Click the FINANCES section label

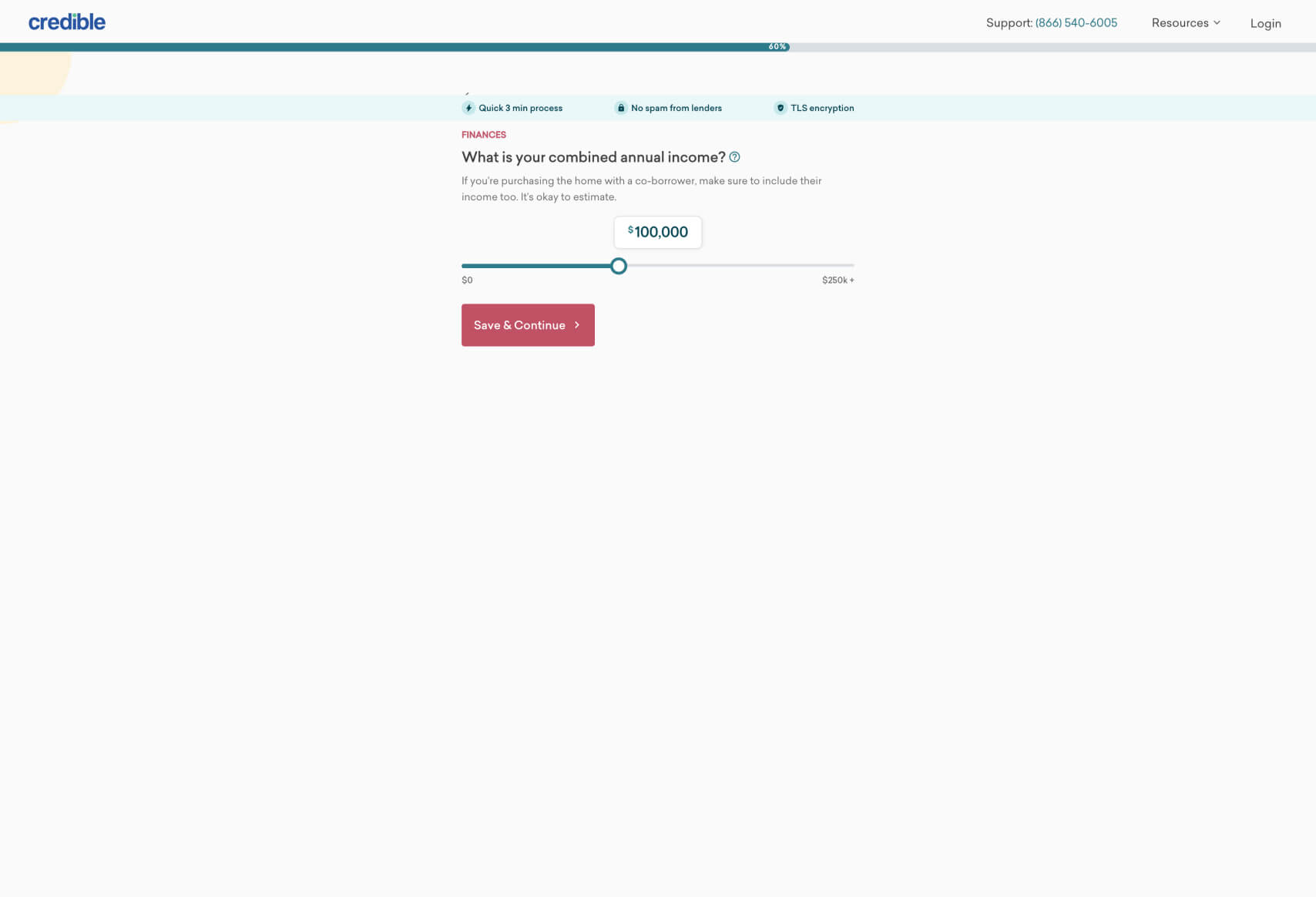pyautogui.click(x=484, y=135)
